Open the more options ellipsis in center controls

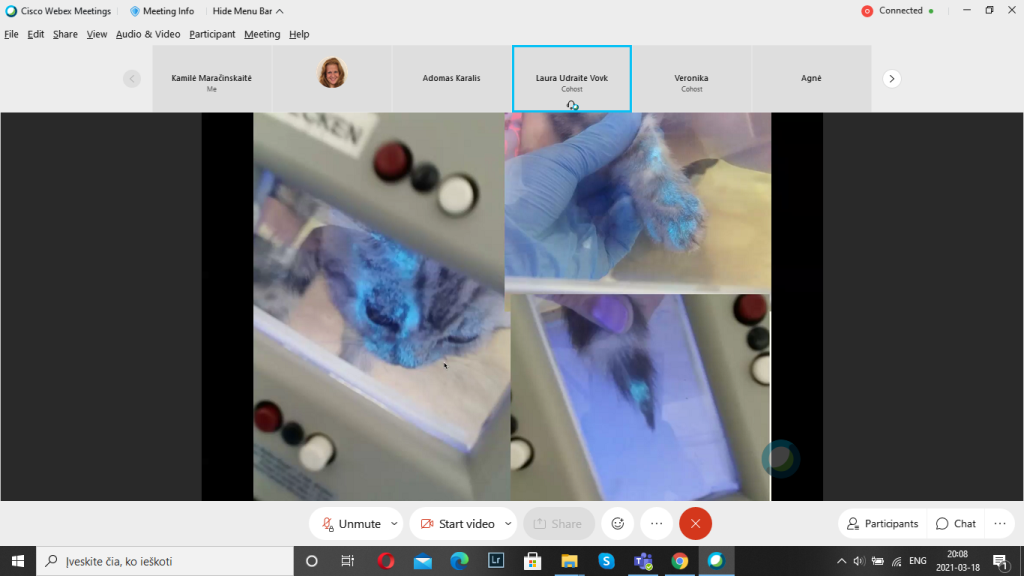(656, 524)
